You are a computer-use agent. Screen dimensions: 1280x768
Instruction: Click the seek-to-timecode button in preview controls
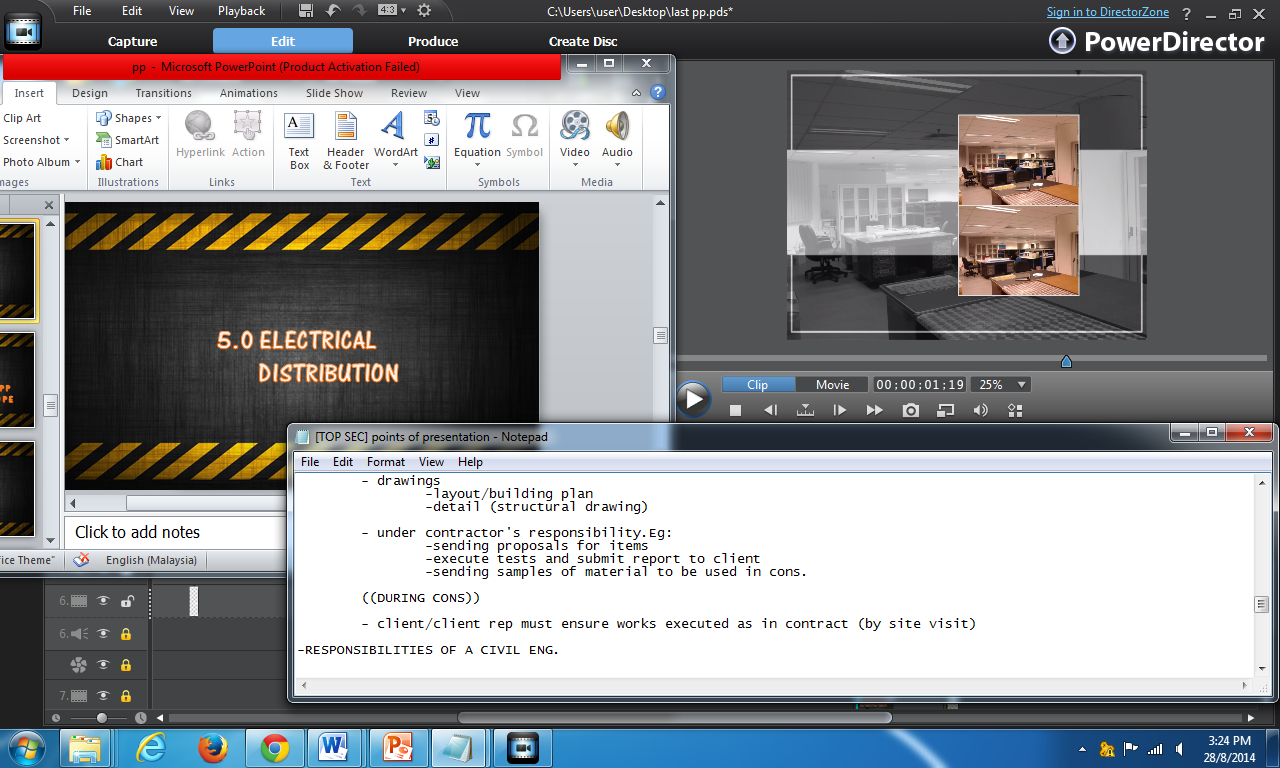[x=805, y=410]
